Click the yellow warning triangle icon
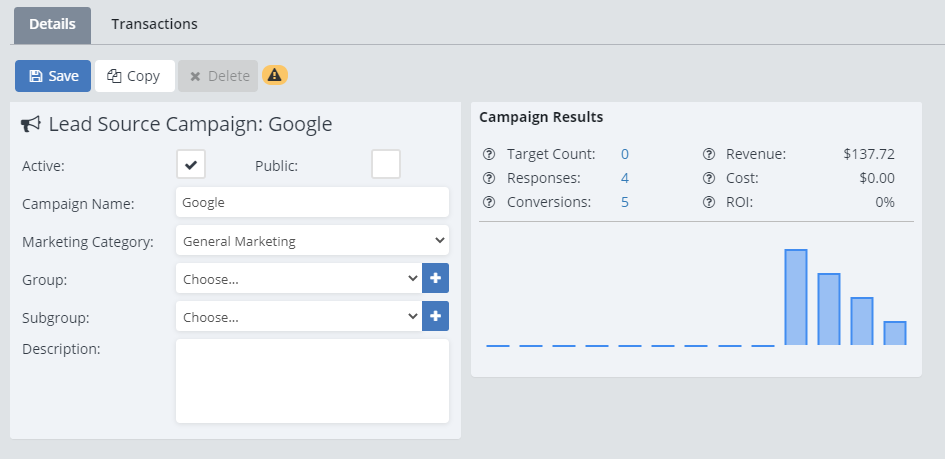This screenshot has width=945, height=459. point(274,75)
